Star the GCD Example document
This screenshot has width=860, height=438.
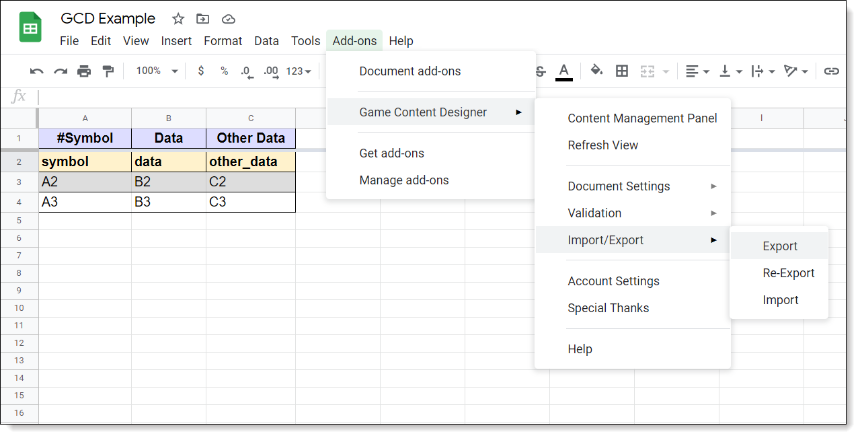[178, 19]
